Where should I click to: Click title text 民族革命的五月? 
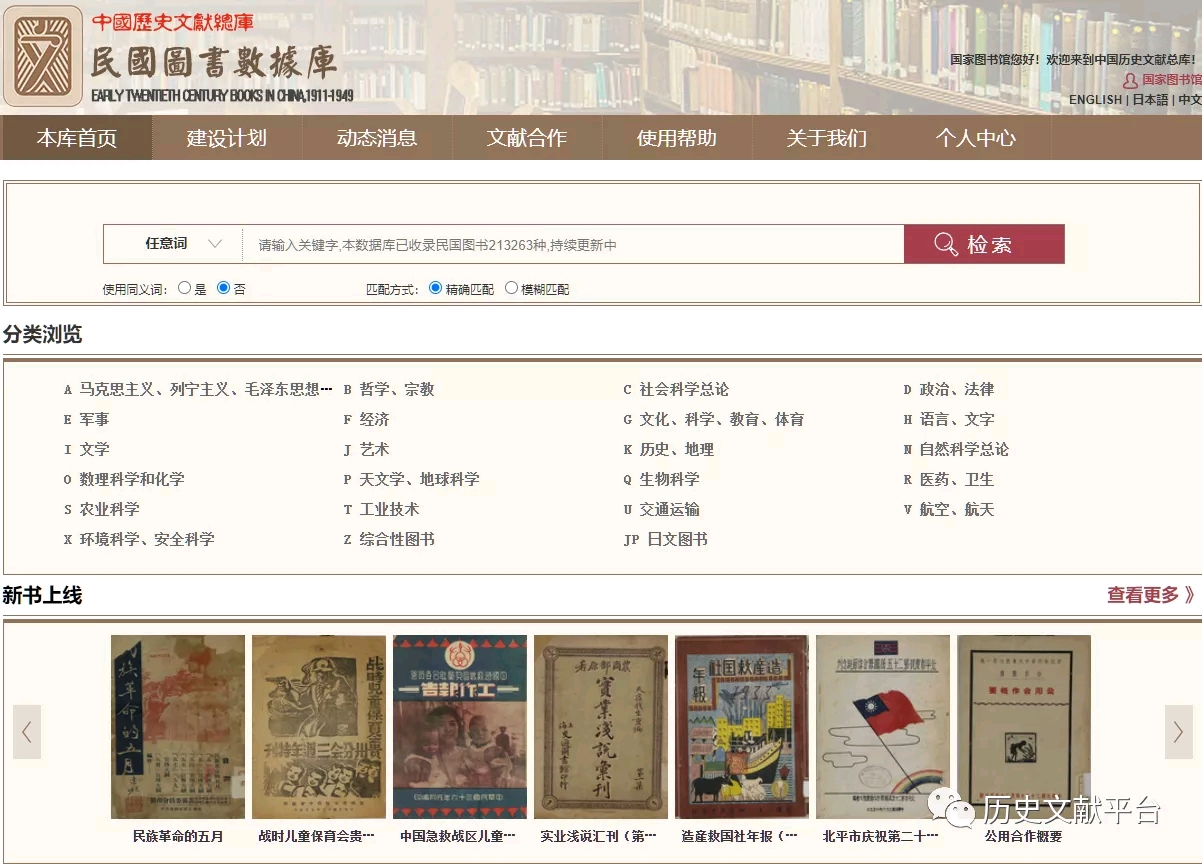(x=178, y=836)
